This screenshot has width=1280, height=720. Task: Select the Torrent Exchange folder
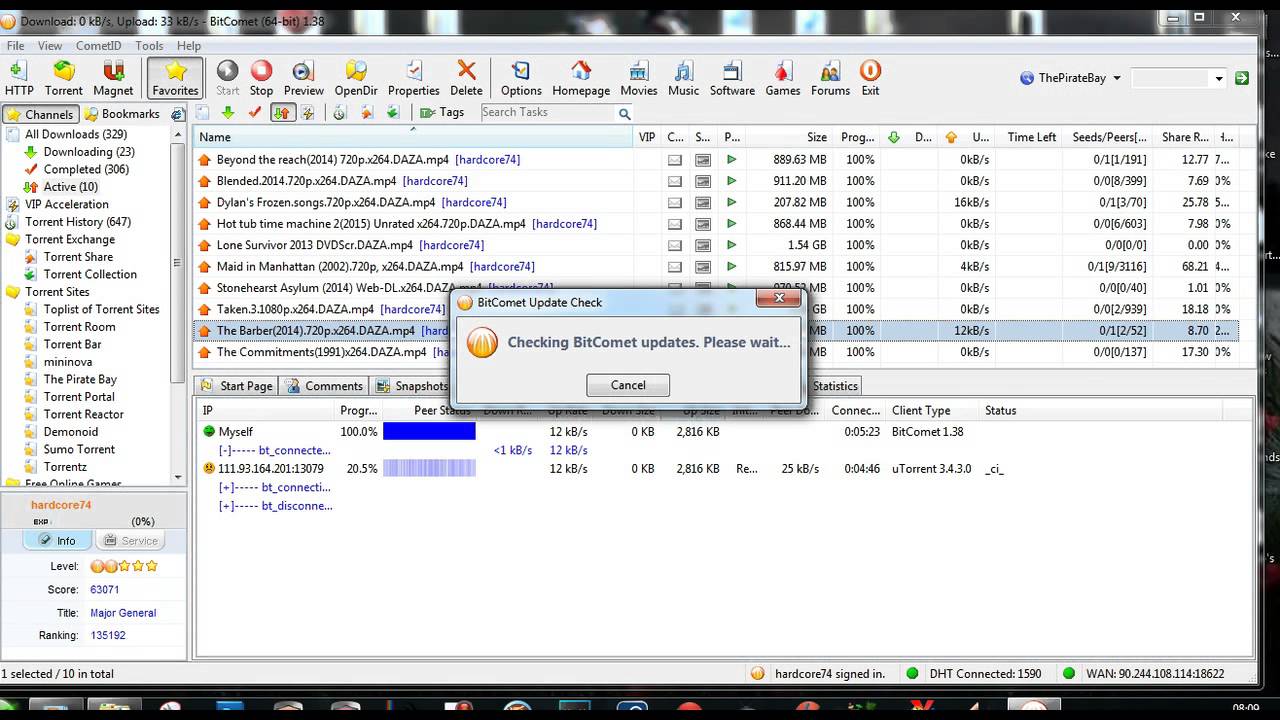click(x=70, y=239)
